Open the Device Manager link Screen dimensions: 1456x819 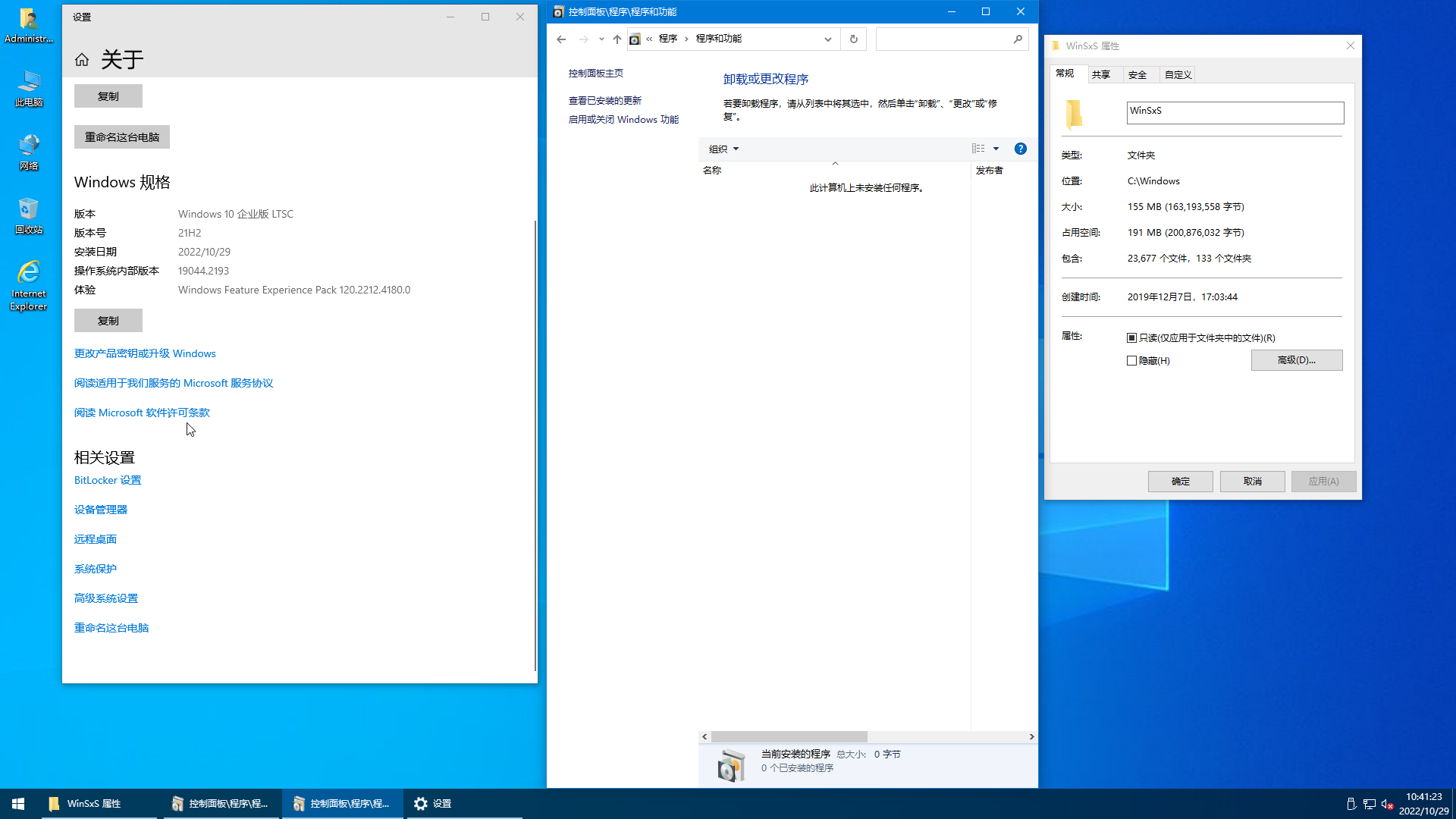pyautogui.click(x=101, y=510)
